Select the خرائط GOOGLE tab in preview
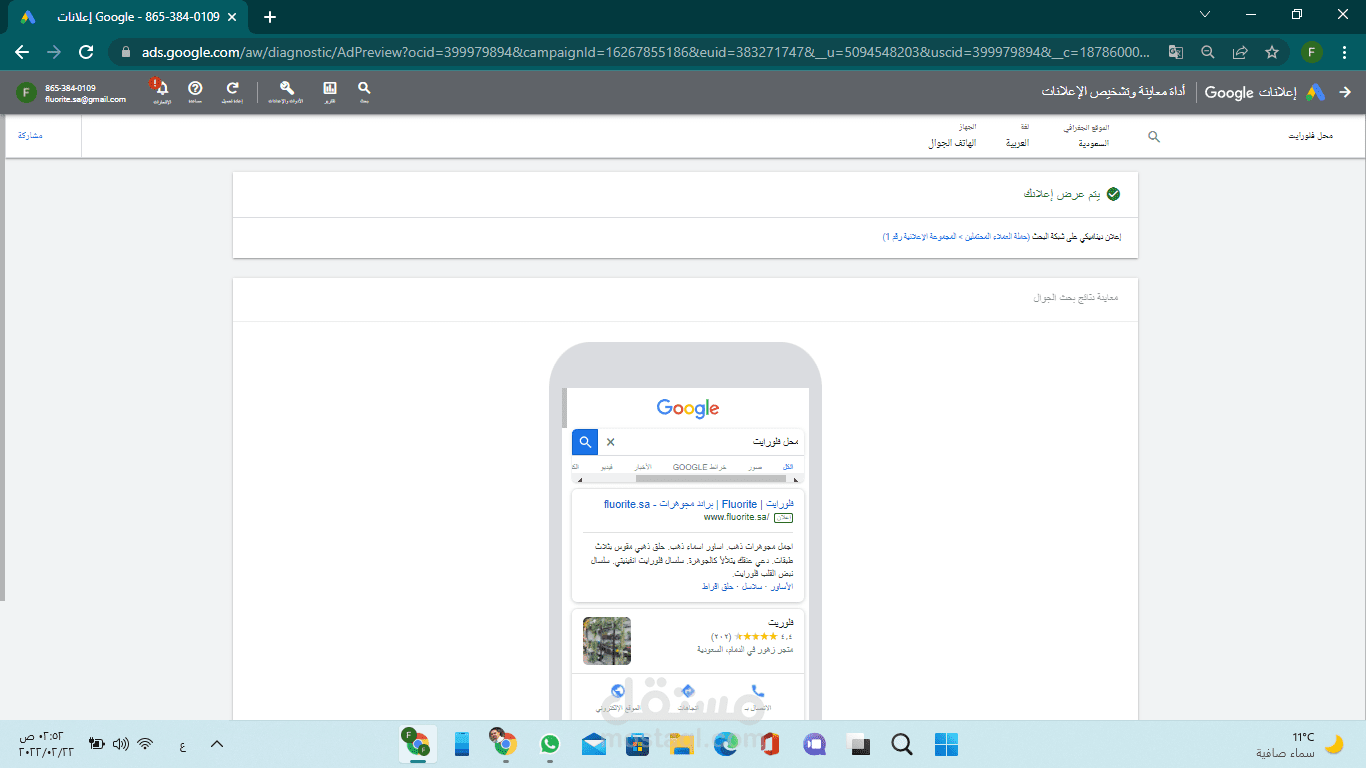 700,467
